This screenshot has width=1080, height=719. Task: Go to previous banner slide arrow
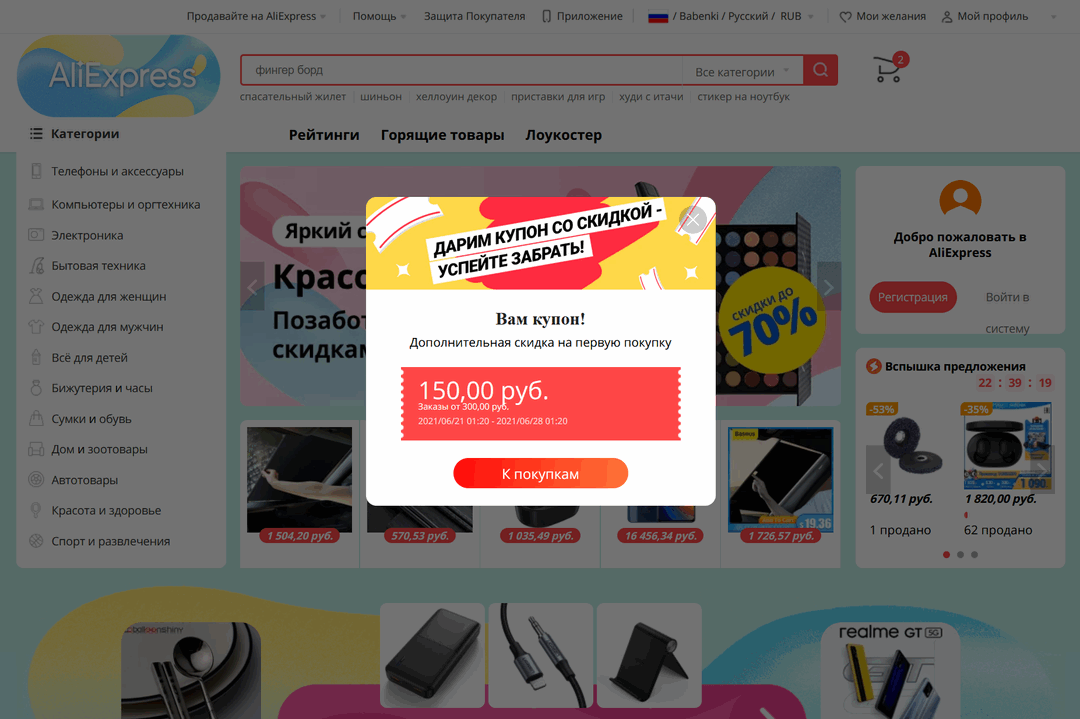pos(252,286)
